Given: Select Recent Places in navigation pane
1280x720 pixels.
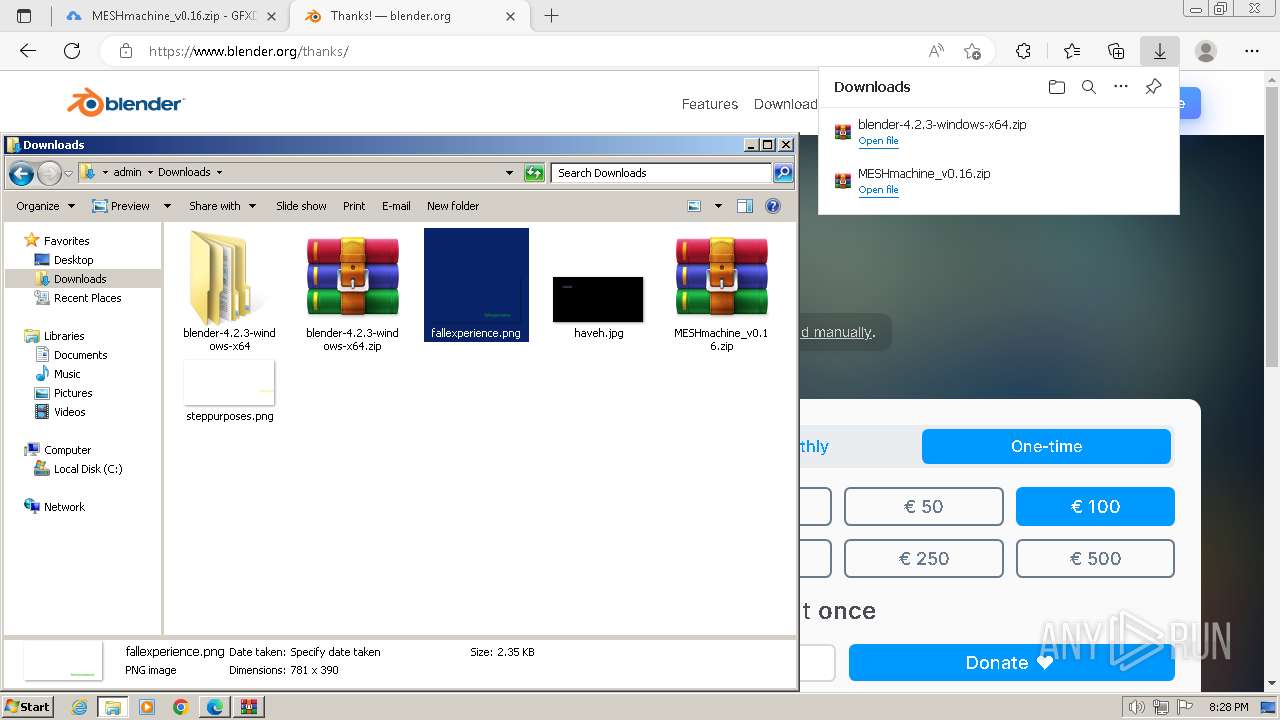Looking at the screenshot, I should point(87,298).
